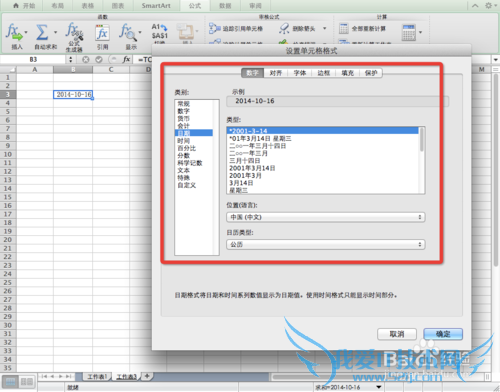Click the Remove Arrows (删除箭头) icon
The height and width of the screenshot is (392, 500).
pos(284,28)
